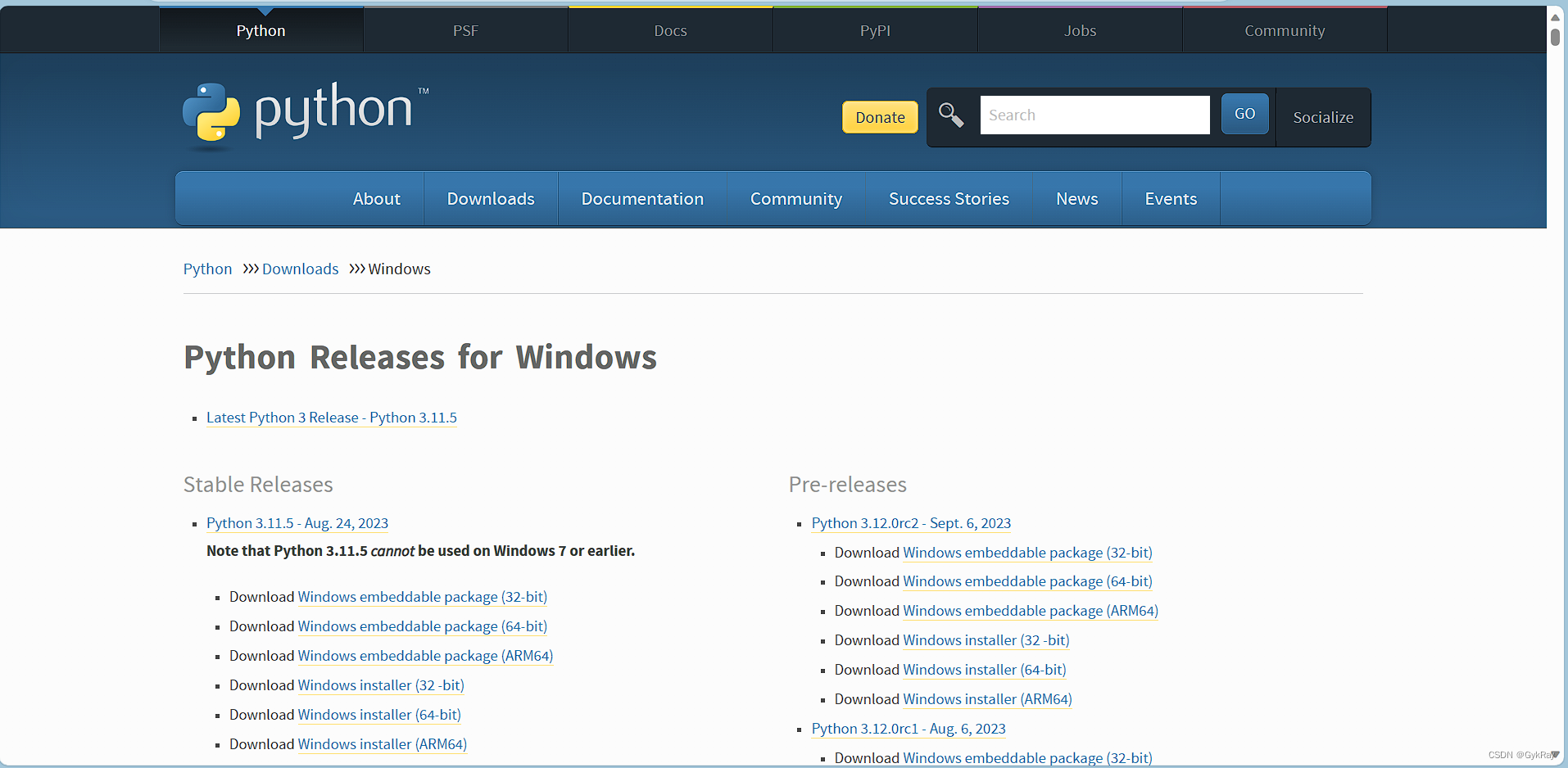Open the Socialize menu
Viewport: 1568px width, 768px height.
1323,117
